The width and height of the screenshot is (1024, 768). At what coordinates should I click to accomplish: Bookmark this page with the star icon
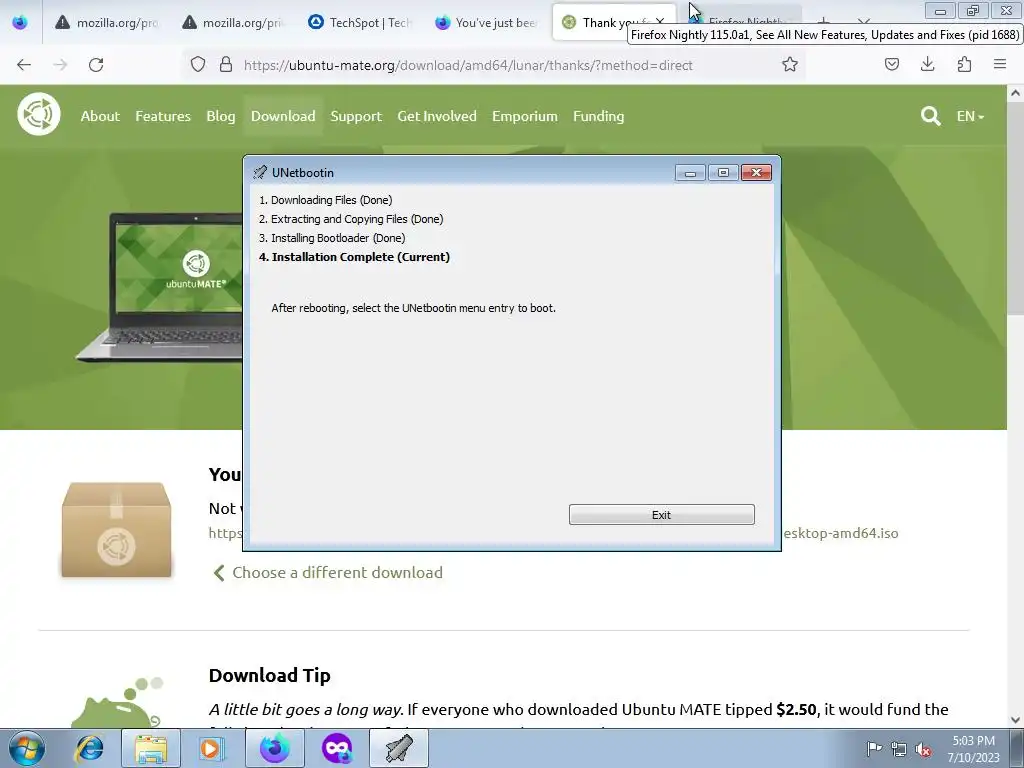[x=790, y=64]
